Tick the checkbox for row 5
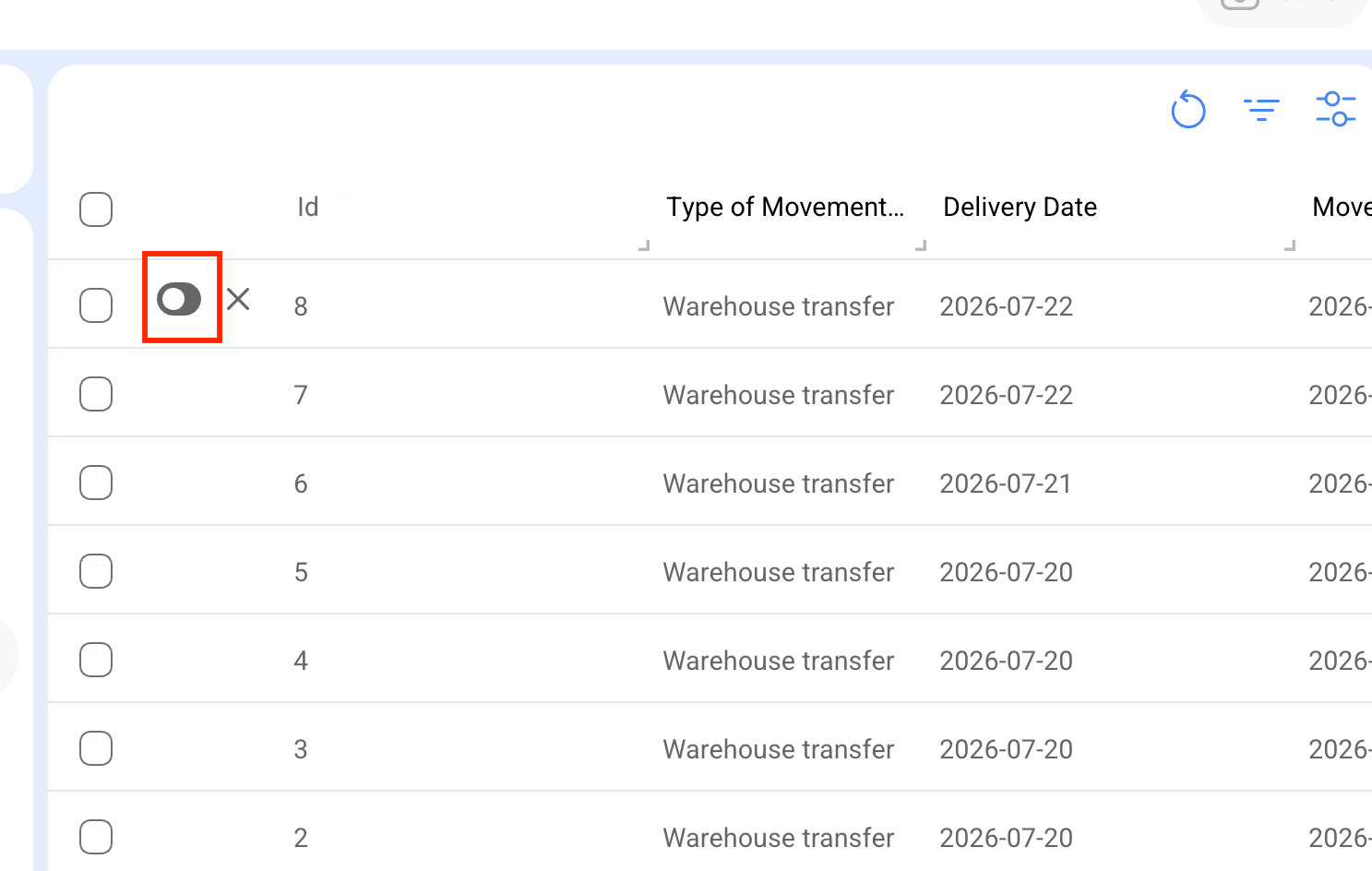1372x871 pixels. pyautogui.click(x=96, y=571)
